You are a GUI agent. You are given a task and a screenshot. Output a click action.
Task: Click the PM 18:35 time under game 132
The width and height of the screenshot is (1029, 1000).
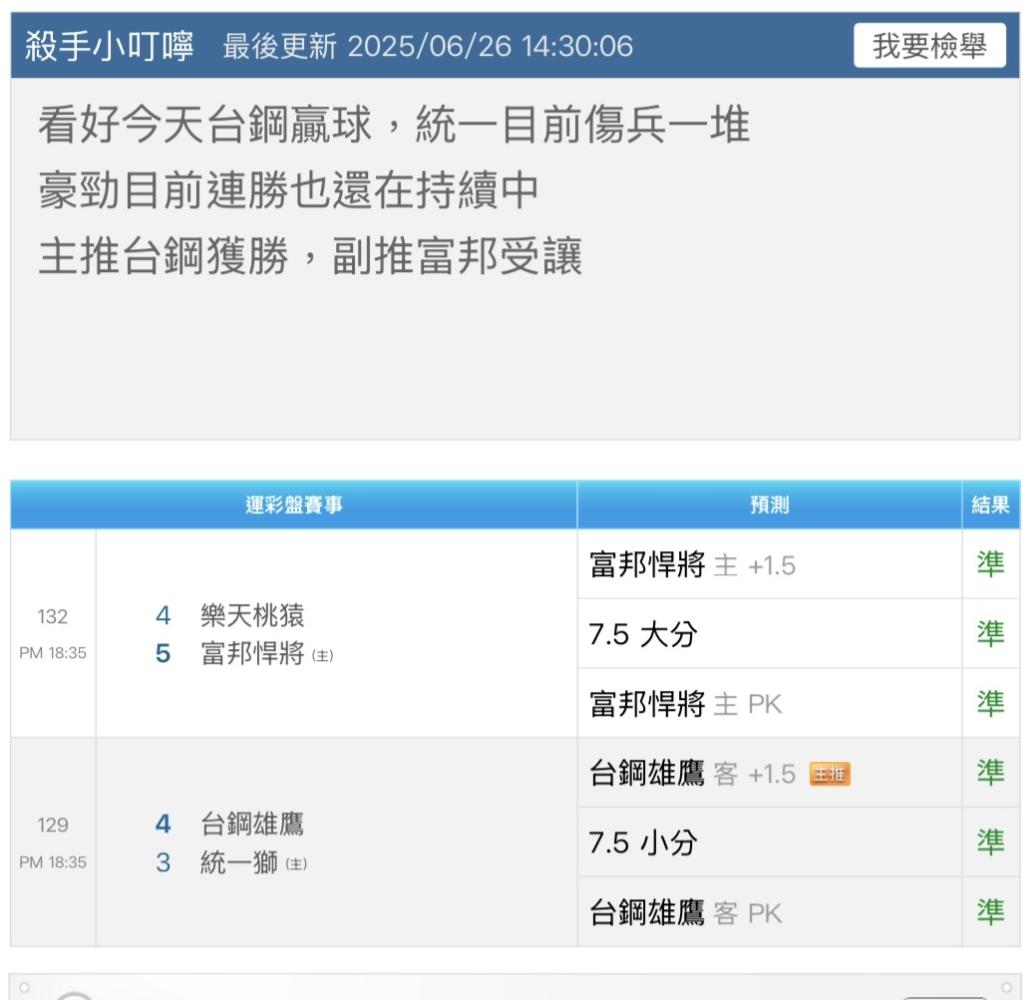[x=52, y=653]
